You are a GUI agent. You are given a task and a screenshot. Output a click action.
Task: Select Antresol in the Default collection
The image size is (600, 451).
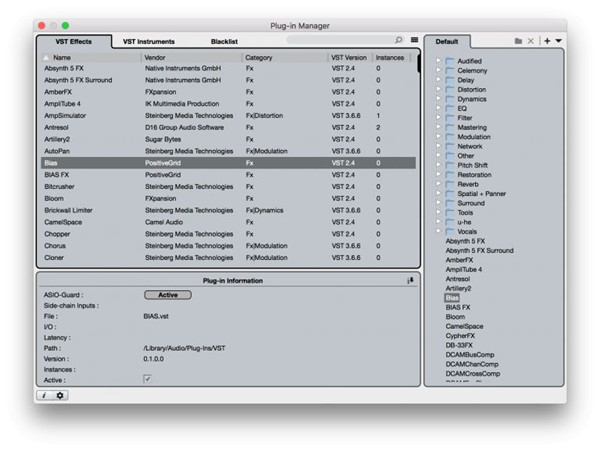point(458,279)
